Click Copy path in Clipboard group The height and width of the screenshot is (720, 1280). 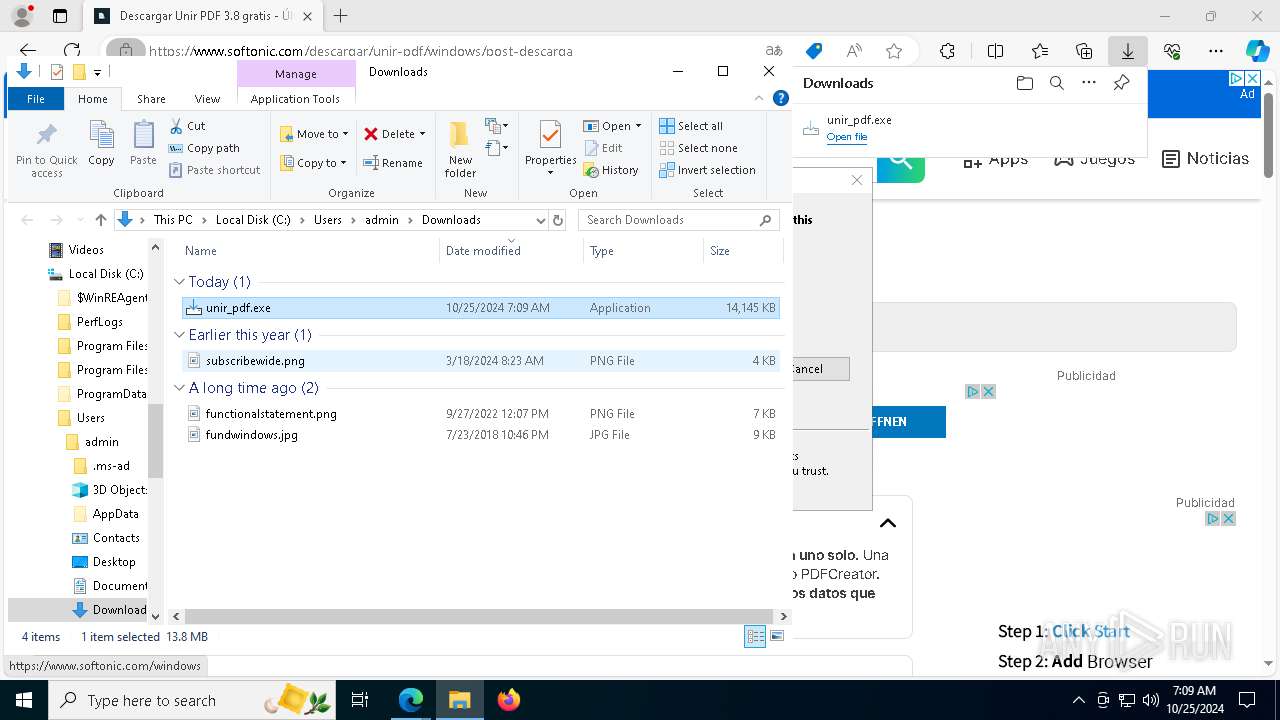(x=204, y=148)
